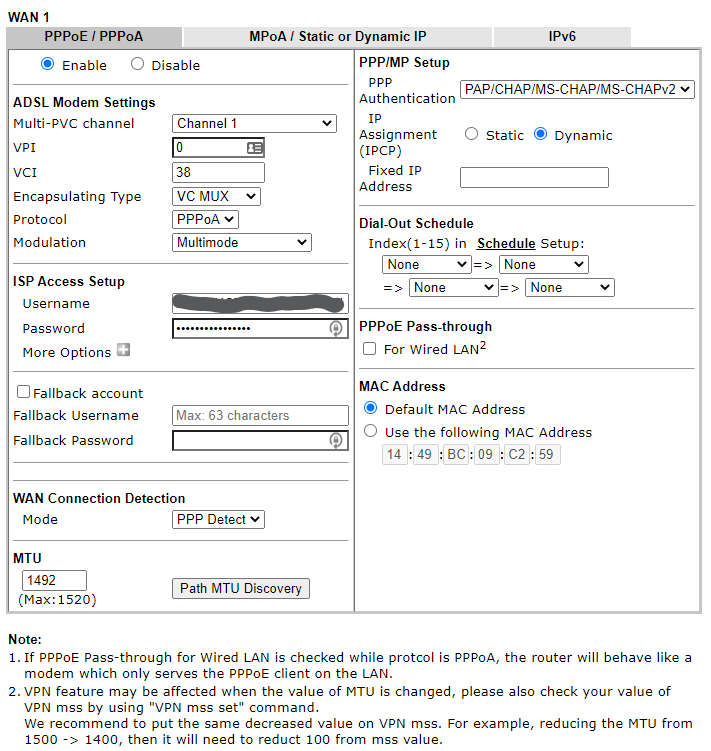Click the MTU value field

[54, 580]
